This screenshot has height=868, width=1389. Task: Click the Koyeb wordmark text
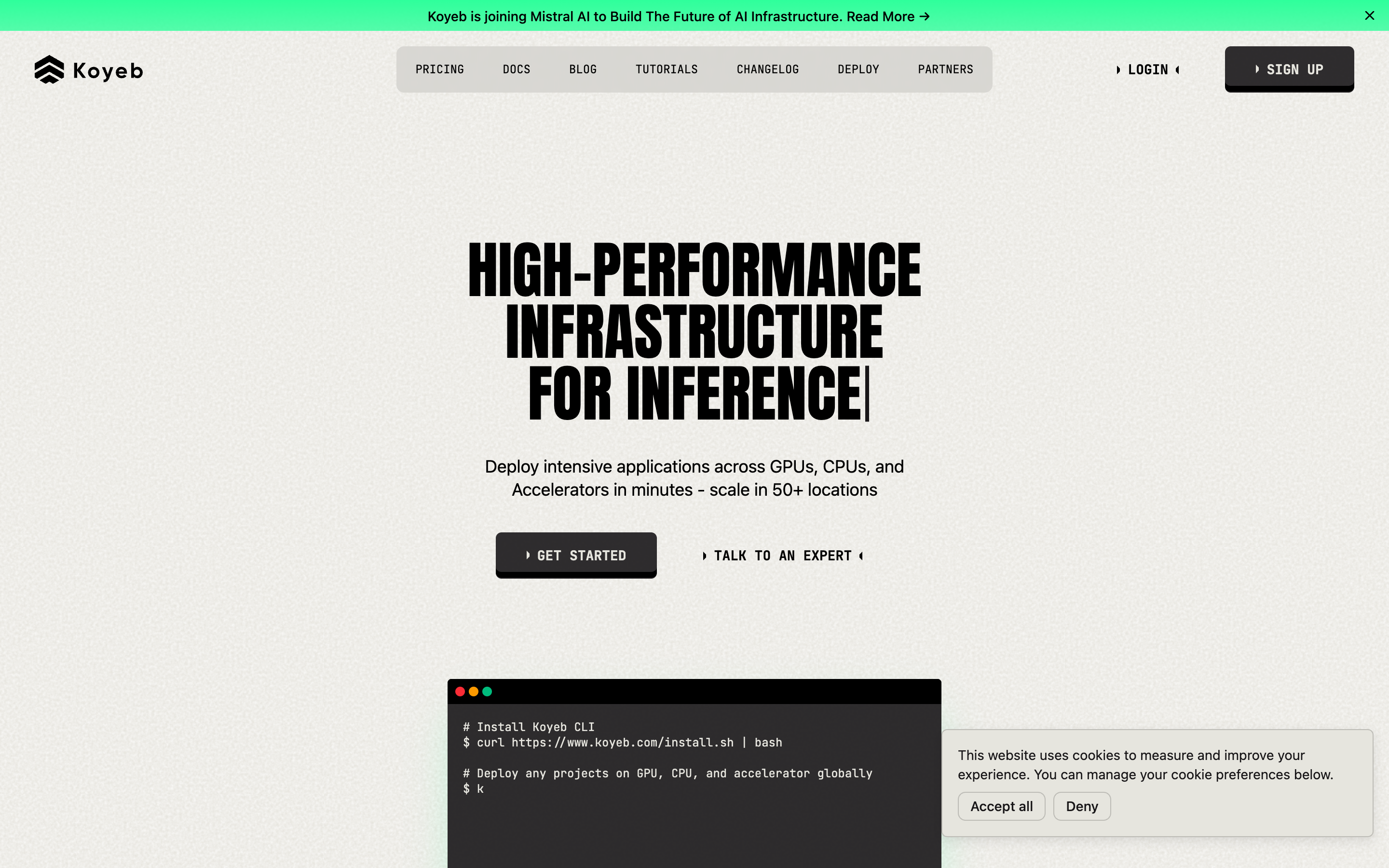click(108, 70)
